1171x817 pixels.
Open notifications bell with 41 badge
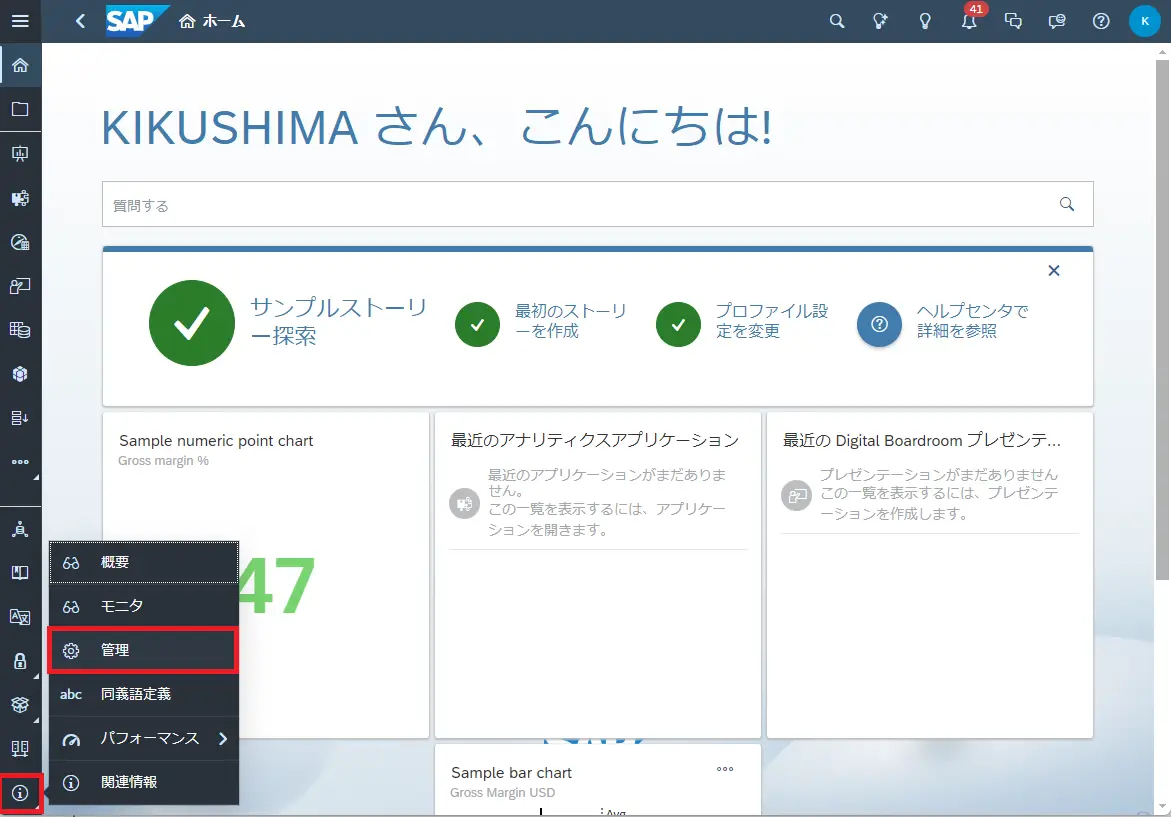(969, 21)
